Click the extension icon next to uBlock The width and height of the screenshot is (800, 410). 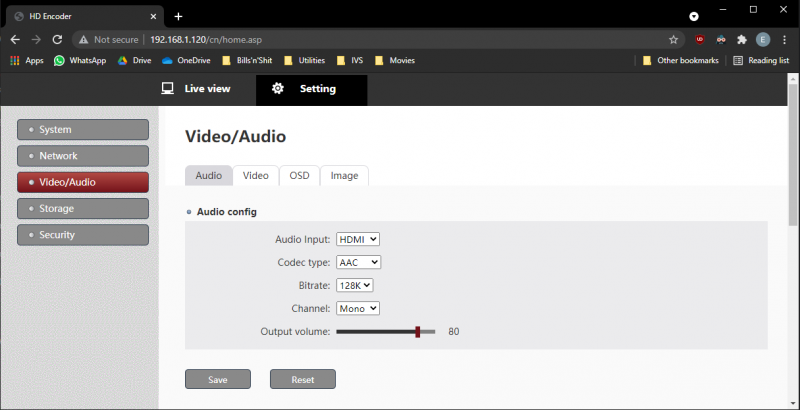tap(721, 39)
